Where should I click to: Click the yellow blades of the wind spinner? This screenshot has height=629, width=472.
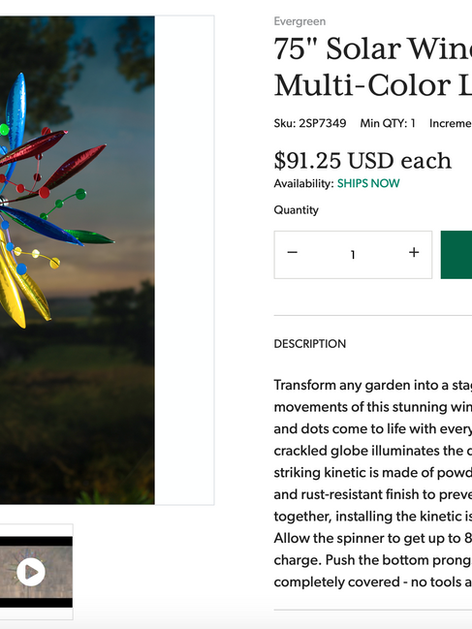click(x=16, y=289)
